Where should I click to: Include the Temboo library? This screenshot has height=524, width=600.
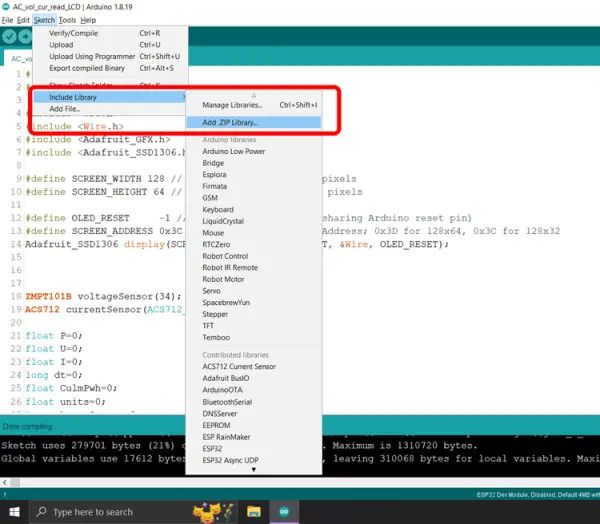pos(254,337)
